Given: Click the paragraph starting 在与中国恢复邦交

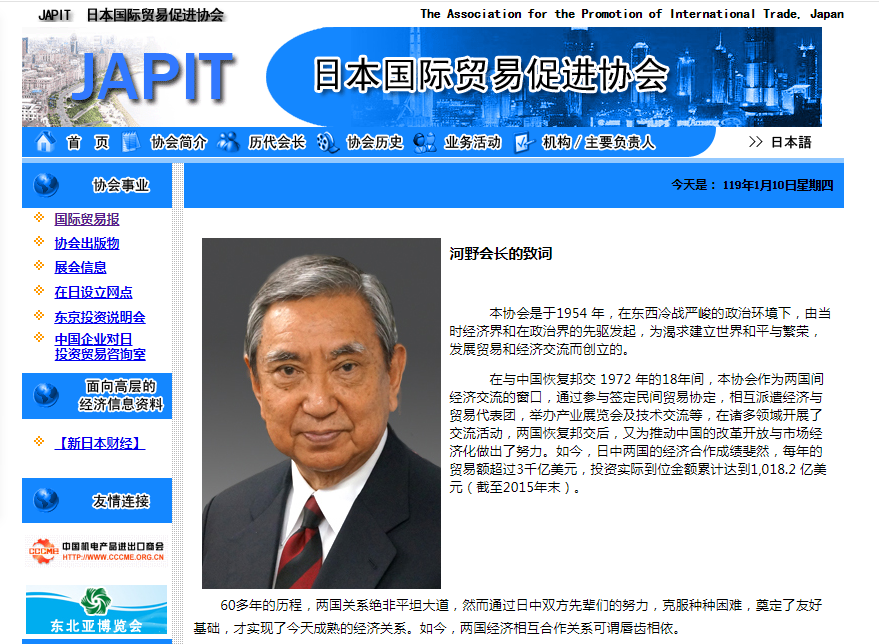Looking at the screenshot, I should click(637, 433).
